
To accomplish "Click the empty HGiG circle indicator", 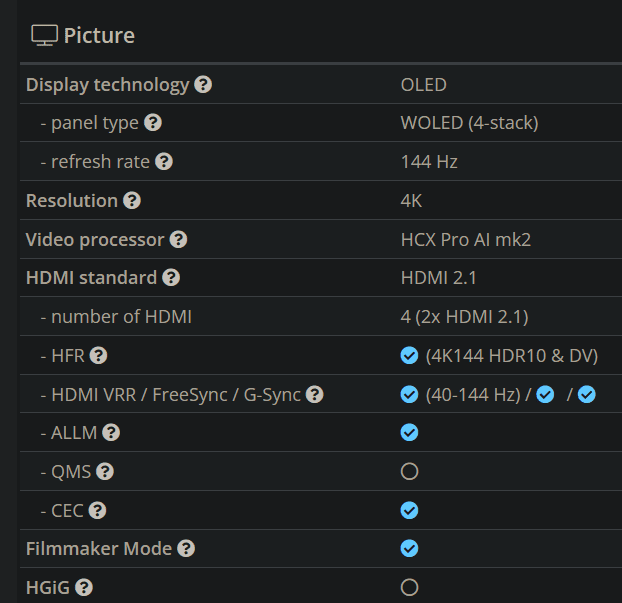I will pos(409,587).
